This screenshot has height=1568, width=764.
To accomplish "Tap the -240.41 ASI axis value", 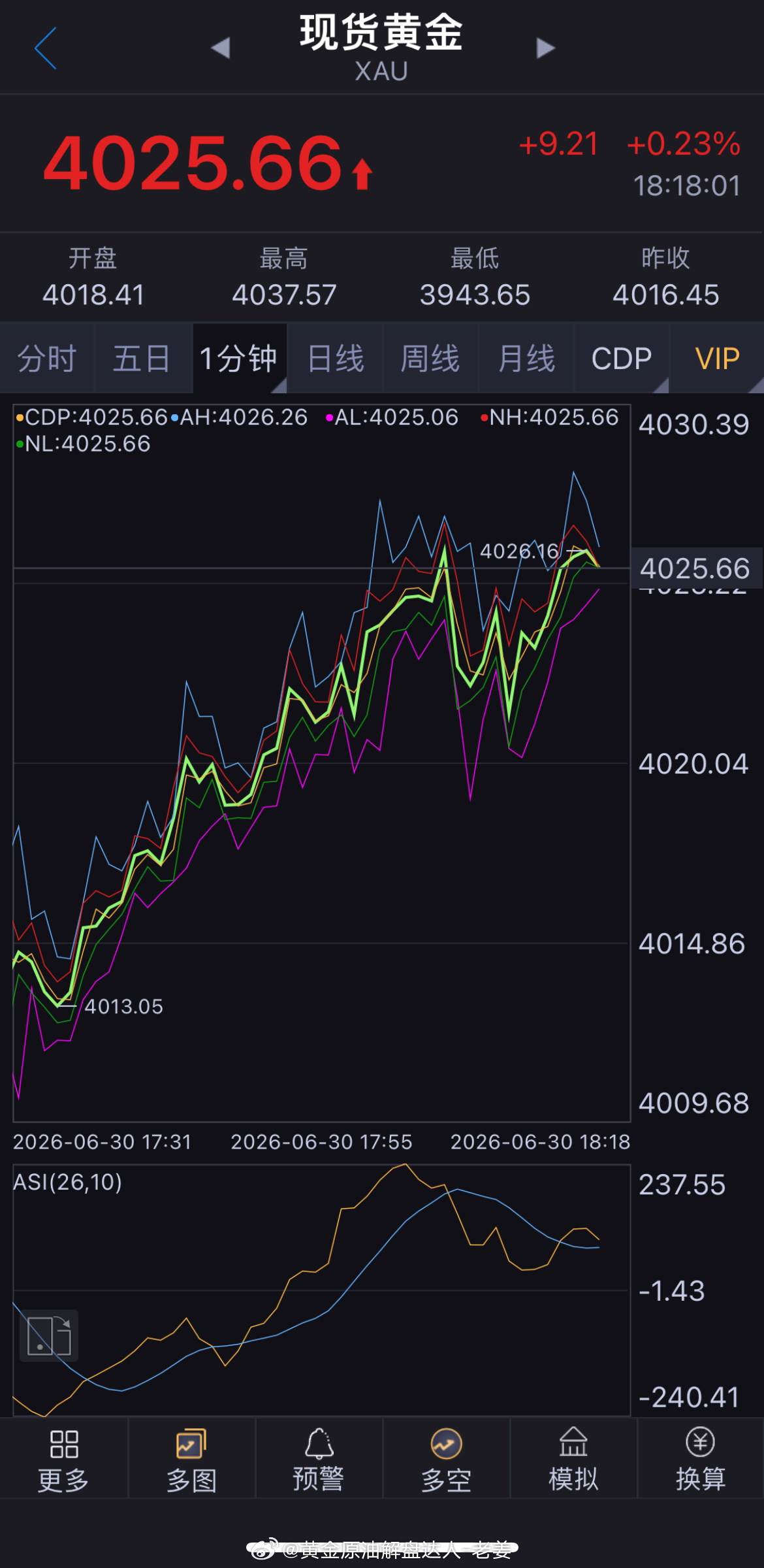I will click(689, 1397).
